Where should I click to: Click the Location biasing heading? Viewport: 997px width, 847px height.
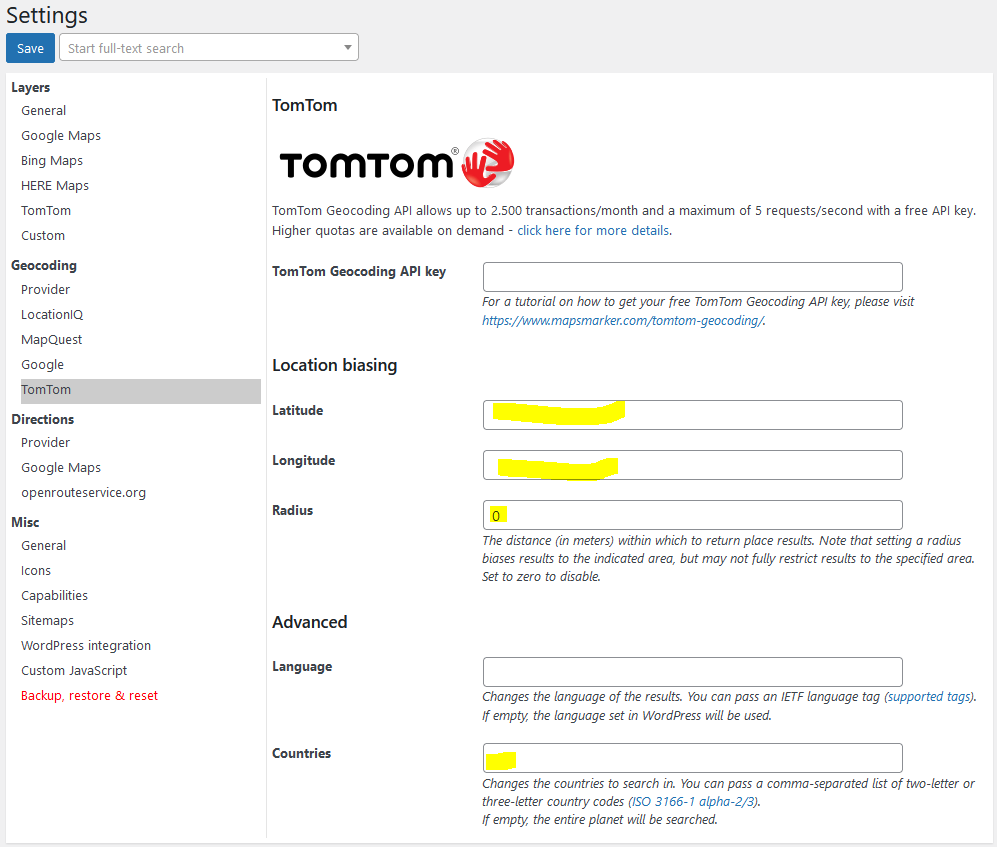pos(334,366)
